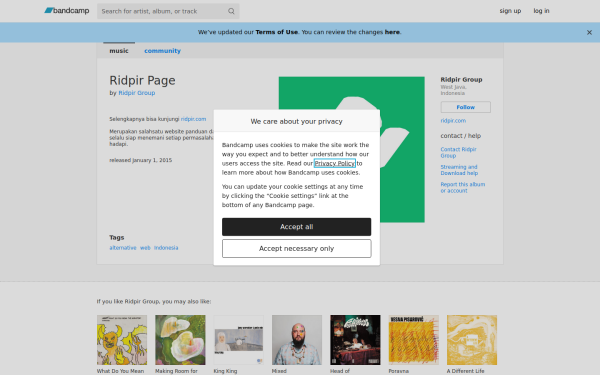Open the 'Poravna' album thumbnail
This screenshot has height=375, width=600.
[414, 340]
